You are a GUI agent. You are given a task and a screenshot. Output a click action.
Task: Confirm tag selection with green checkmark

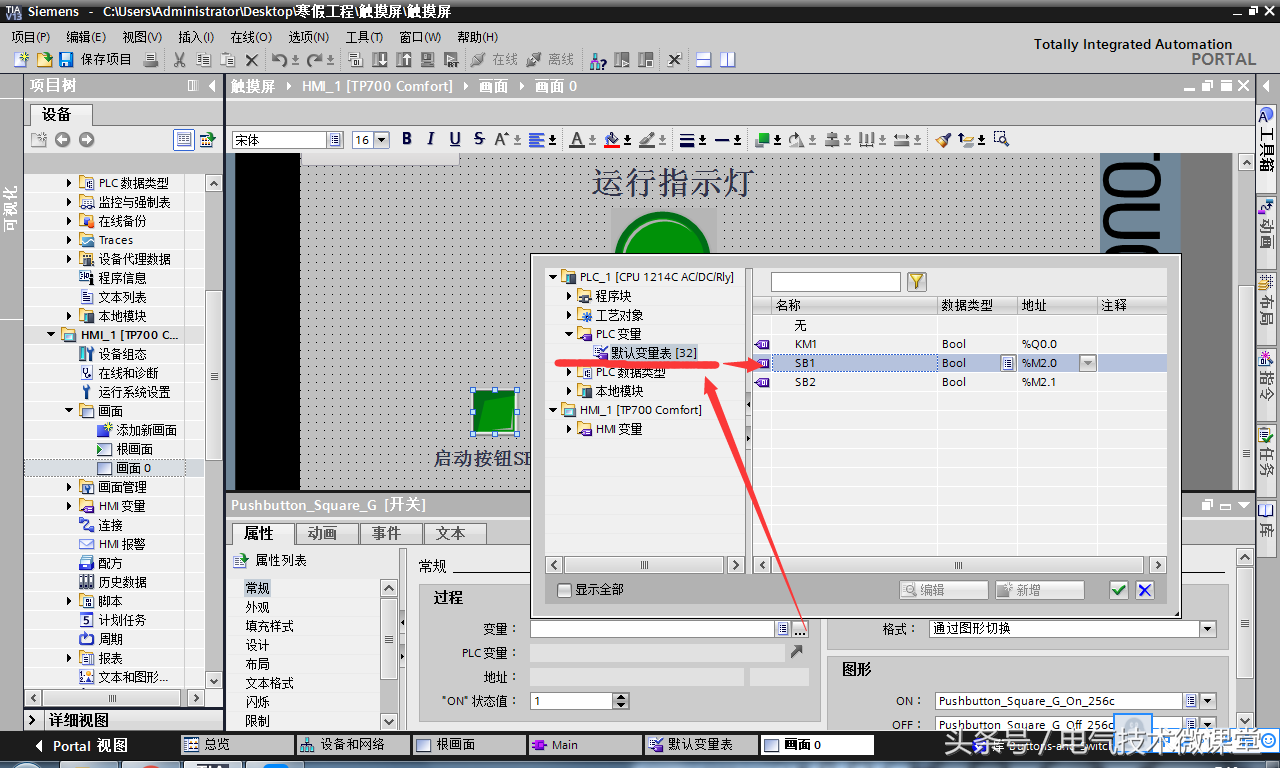[1119, 590]
